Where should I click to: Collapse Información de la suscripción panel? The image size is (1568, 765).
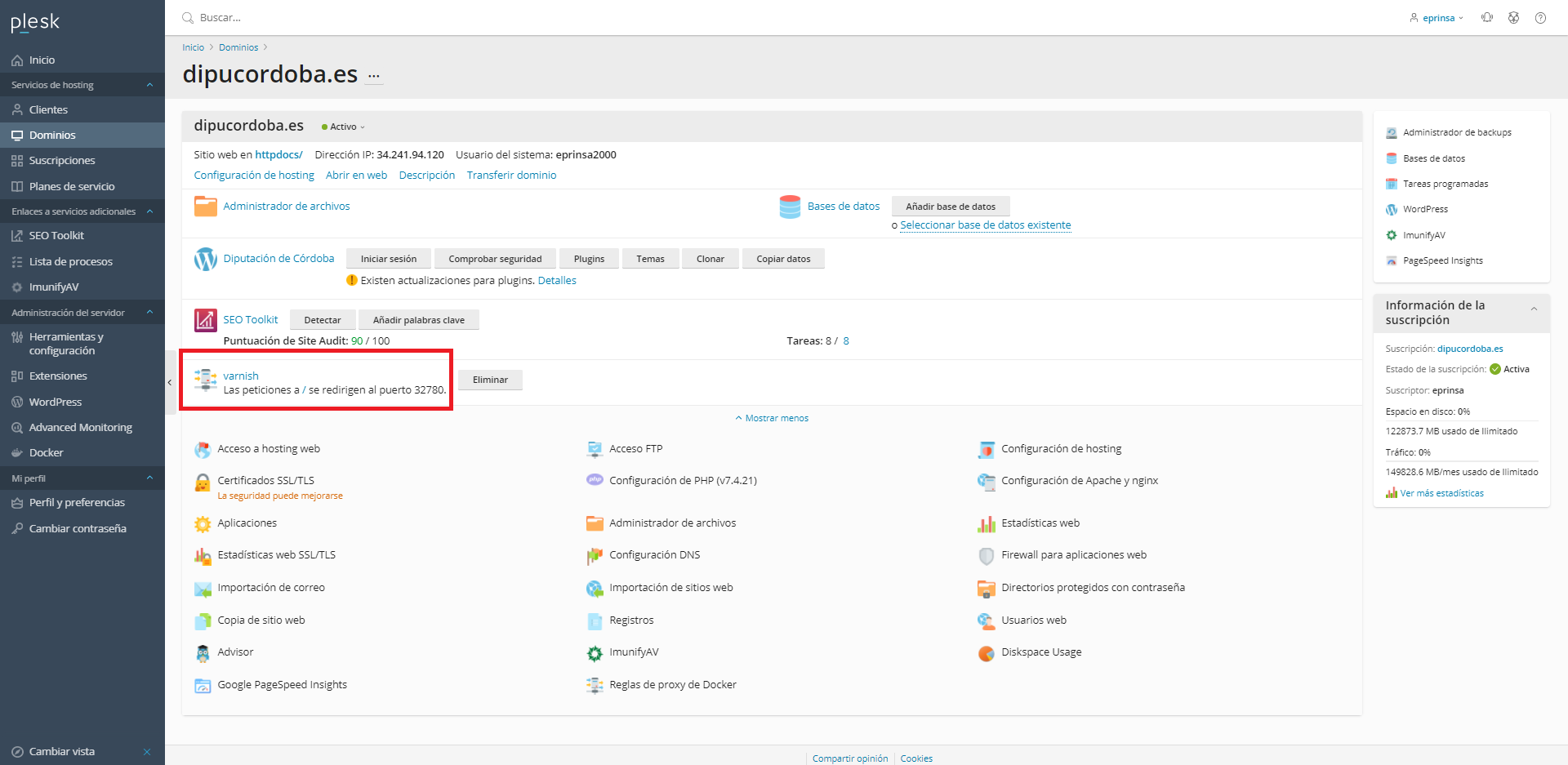click(1534, 309)
